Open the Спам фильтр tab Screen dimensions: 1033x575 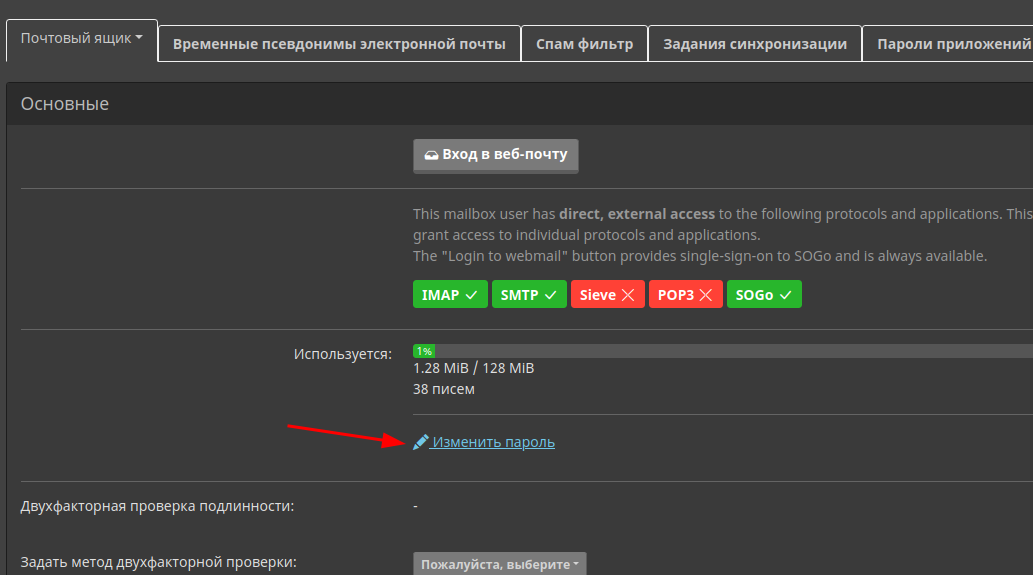coord(584,44)
